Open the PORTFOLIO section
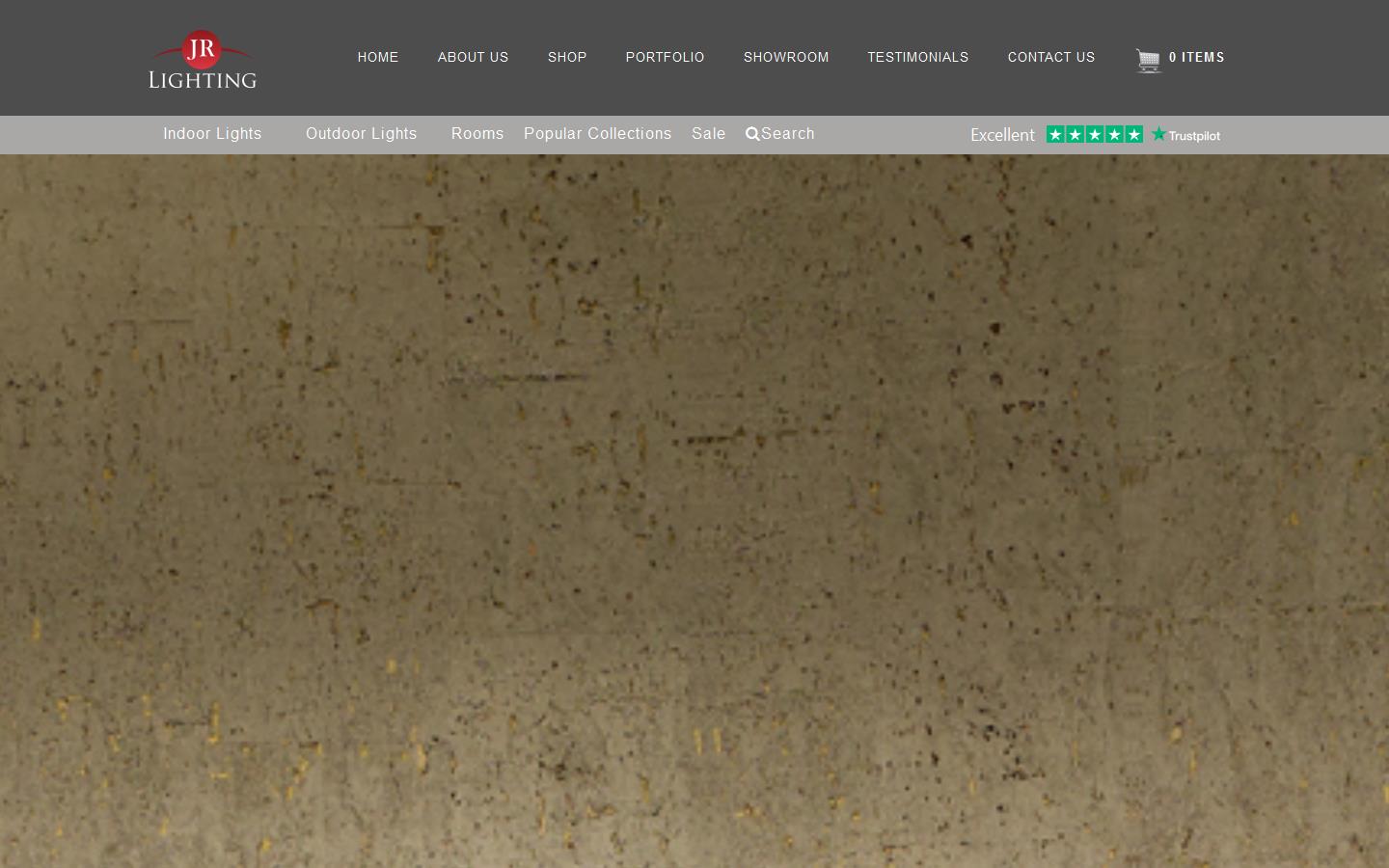 click(x=665, y=57)
